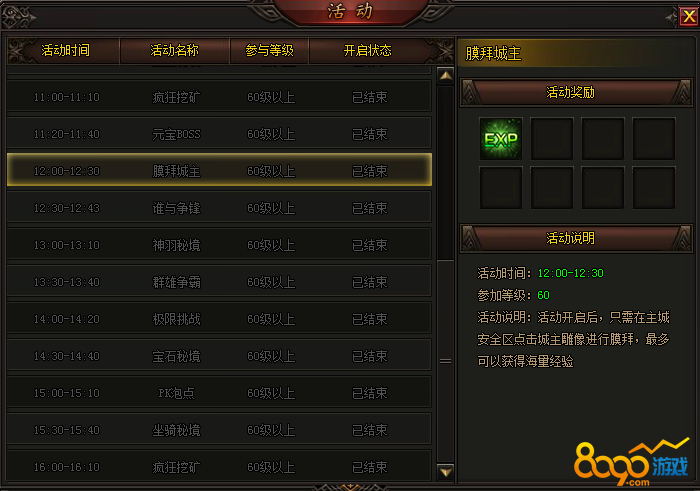Select the highlighted 膜拜城主 row
The height and width of the screenshot is (491, 700).
coord(219,170)
